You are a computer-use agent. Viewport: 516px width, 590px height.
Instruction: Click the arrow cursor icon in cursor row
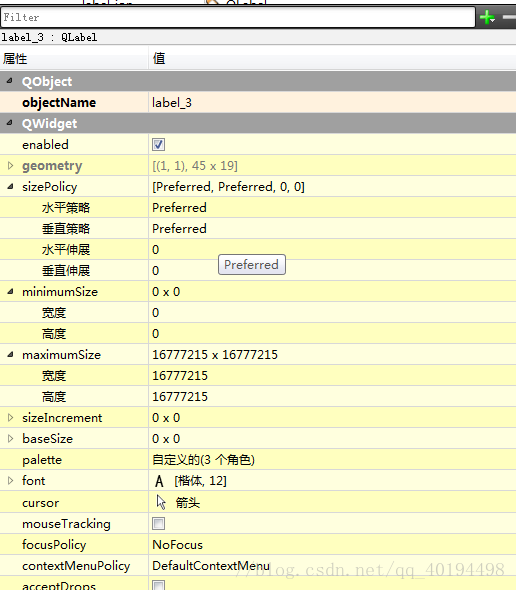point(161,502)
